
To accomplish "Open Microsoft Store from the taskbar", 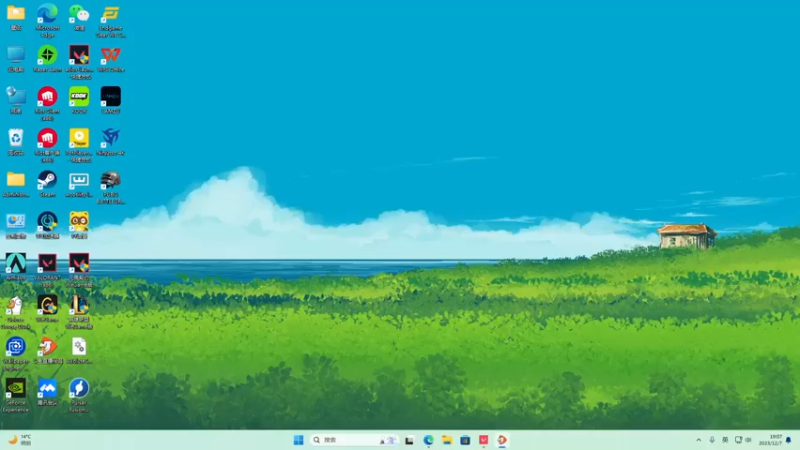I will click(x=465, y=440).
